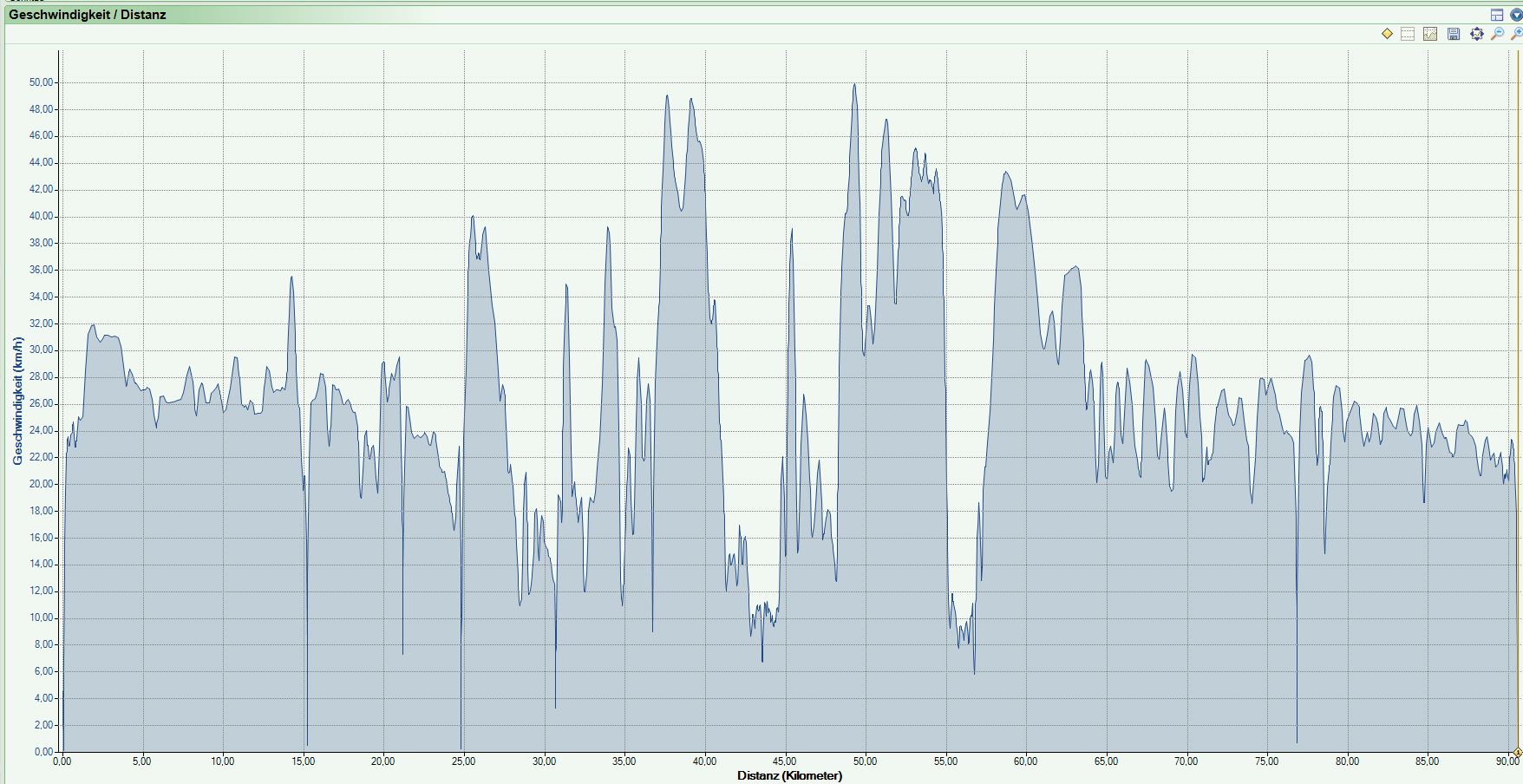The image size is (1523, 784).
Task: Click the 42,00 tick on the speed axis
Action: coord(42,189)
